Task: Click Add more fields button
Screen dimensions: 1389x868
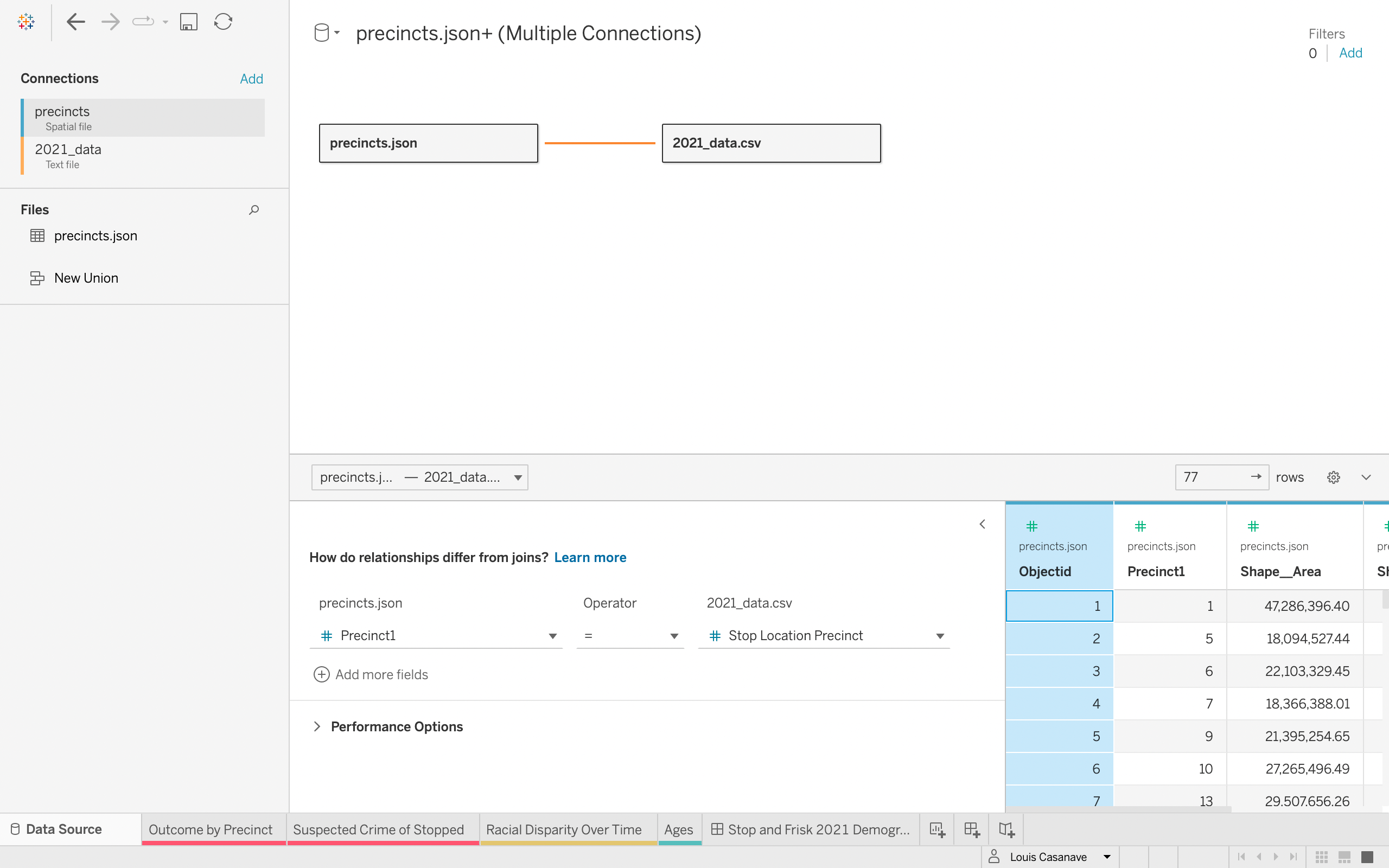Action: 371,674
